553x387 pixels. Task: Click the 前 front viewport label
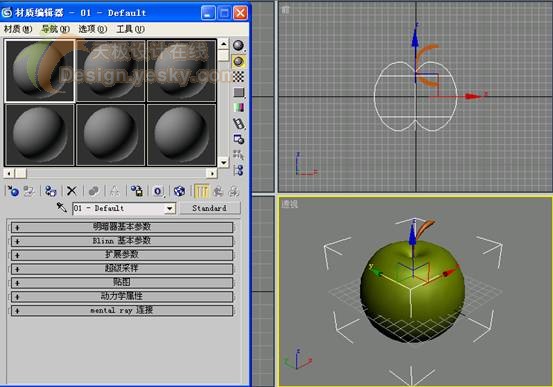(285, 10)
